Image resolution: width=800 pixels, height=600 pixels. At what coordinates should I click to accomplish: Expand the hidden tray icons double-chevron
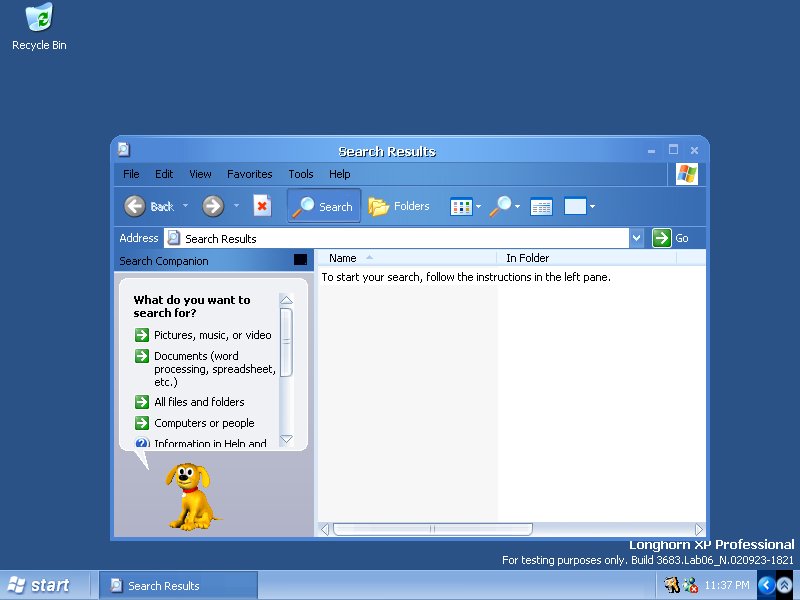coord(785,585)
